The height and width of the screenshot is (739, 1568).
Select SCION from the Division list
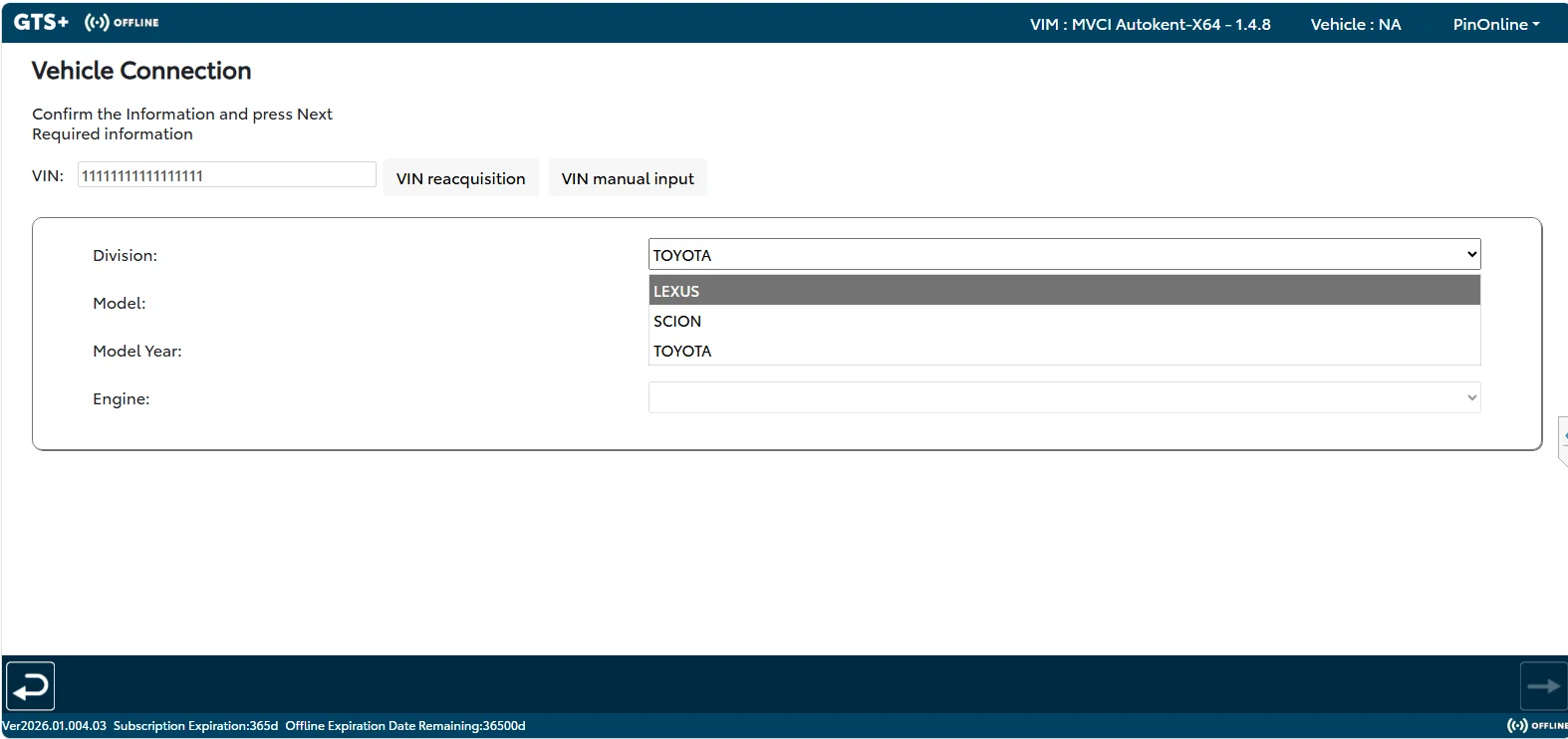(1064, 321)
